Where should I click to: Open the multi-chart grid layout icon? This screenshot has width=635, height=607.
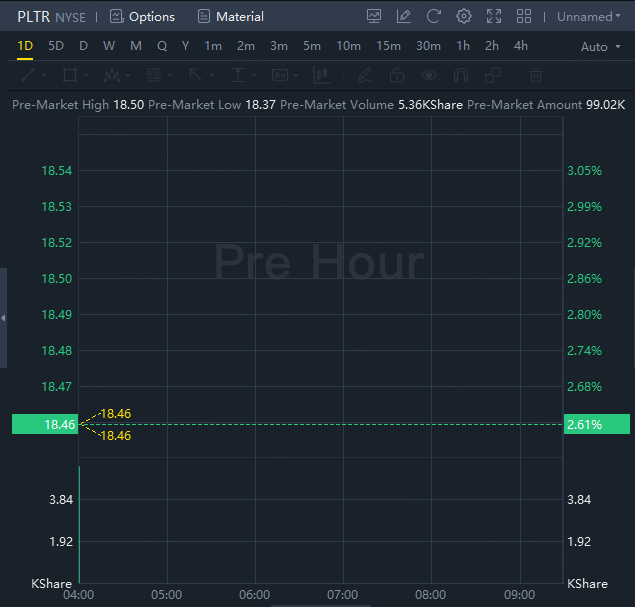(523, 16)
